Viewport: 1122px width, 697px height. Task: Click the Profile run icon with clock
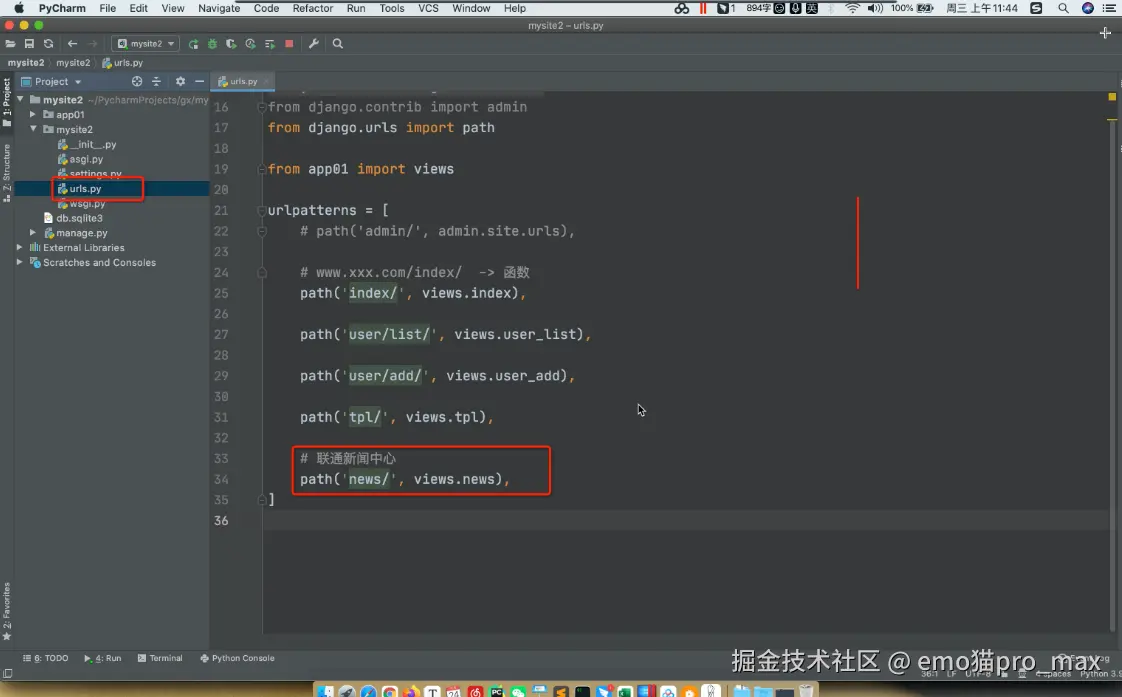[x=250, y=44]
